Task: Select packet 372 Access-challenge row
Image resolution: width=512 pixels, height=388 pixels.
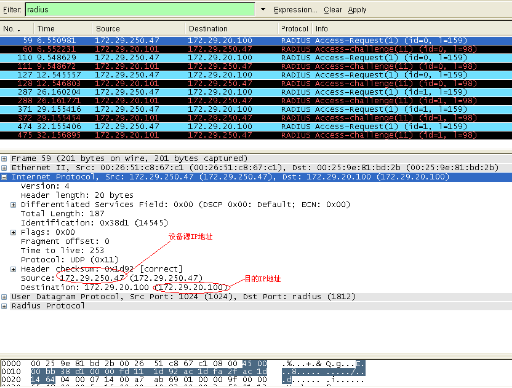Action: pyautogui.click(x=256, y=118)
